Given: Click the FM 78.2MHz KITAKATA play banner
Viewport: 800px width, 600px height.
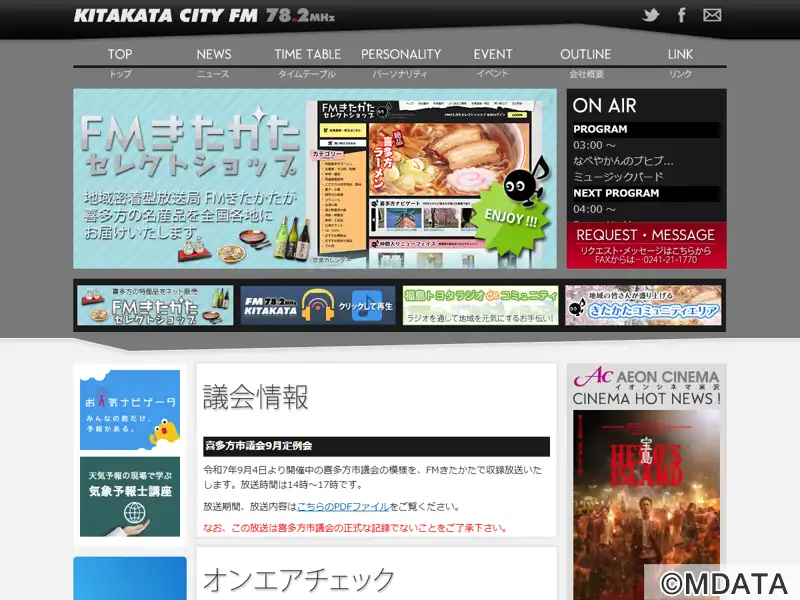Looking at the screenshot, I should (x=317, y=305).
